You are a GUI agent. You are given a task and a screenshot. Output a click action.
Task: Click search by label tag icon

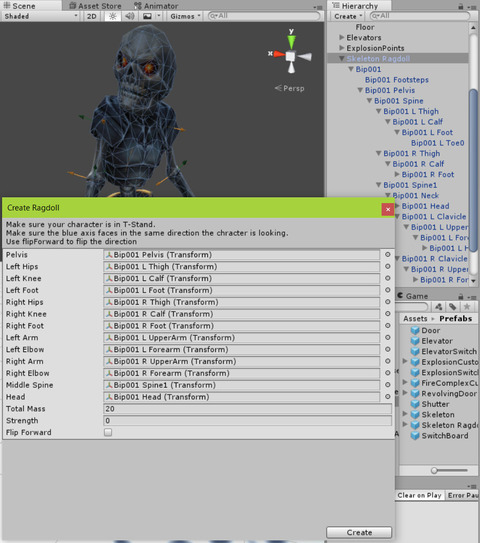tap(452, 307)
